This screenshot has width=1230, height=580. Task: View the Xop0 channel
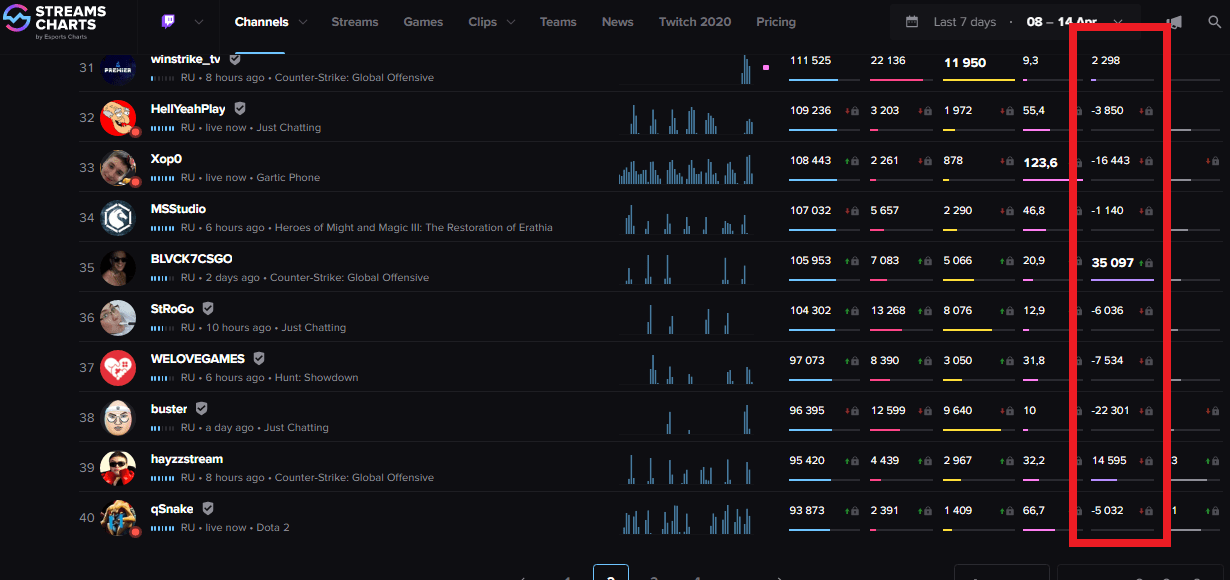point(166,159)
